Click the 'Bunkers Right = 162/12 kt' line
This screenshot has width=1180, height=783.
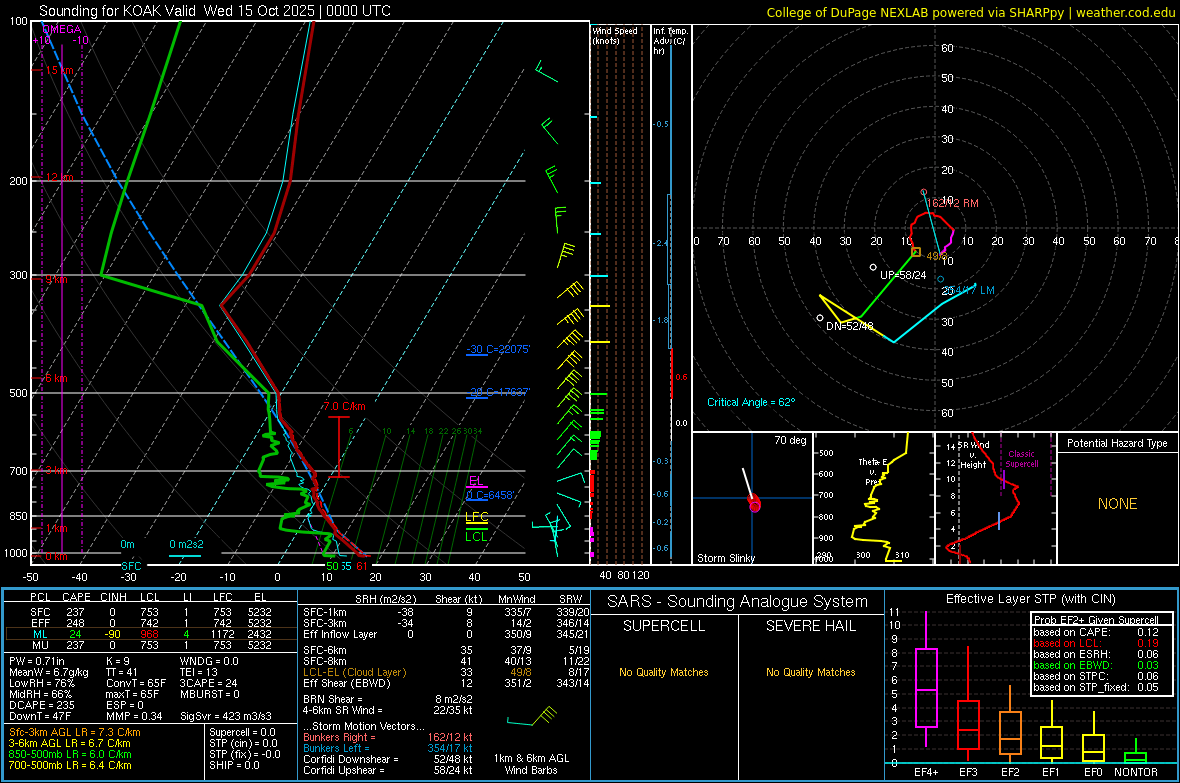(x=388, y=737)
